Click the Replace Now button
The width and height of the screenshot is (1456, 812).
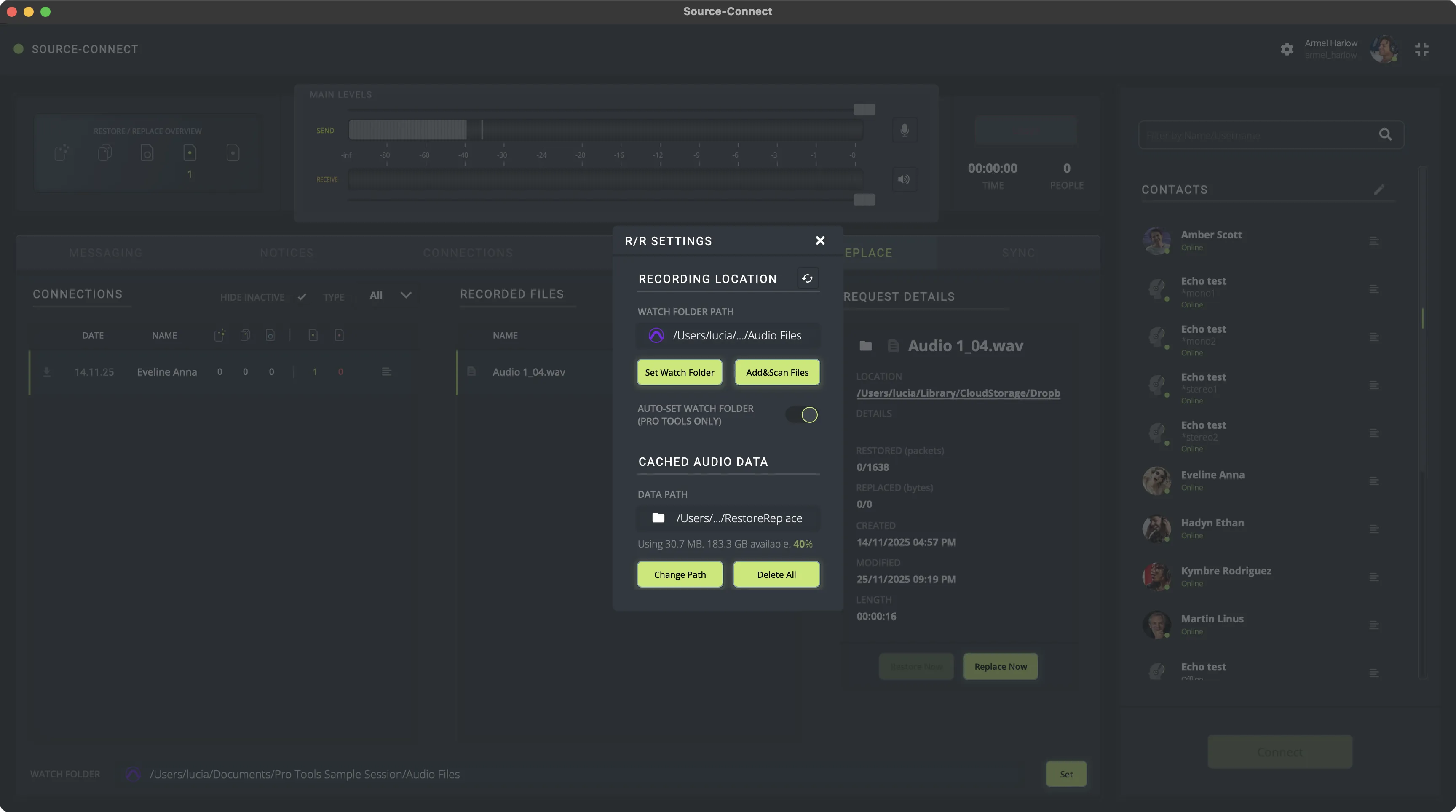pyautogui.click(x=1001, y=667)
